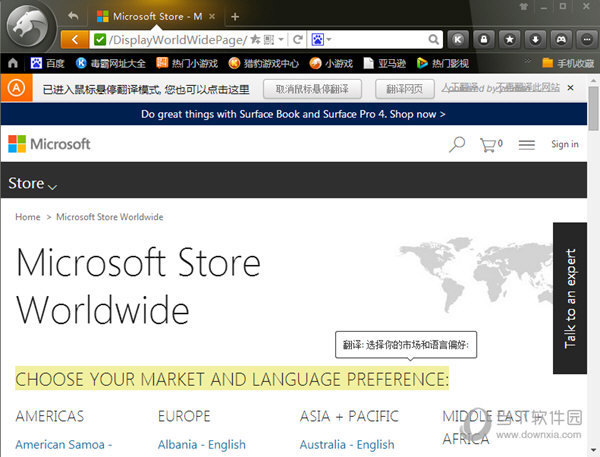Open the 百度 bookmark

[x=47, y=63]
